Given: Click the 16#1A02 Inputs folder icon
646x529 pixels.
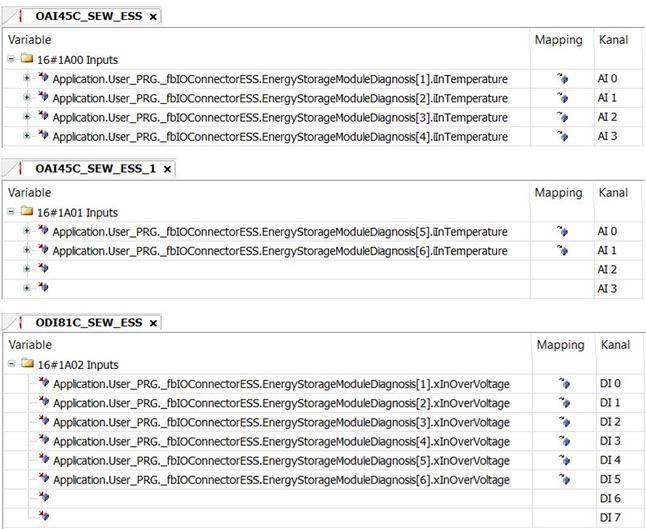Looking at the screenshot, I should click(25, 365).
